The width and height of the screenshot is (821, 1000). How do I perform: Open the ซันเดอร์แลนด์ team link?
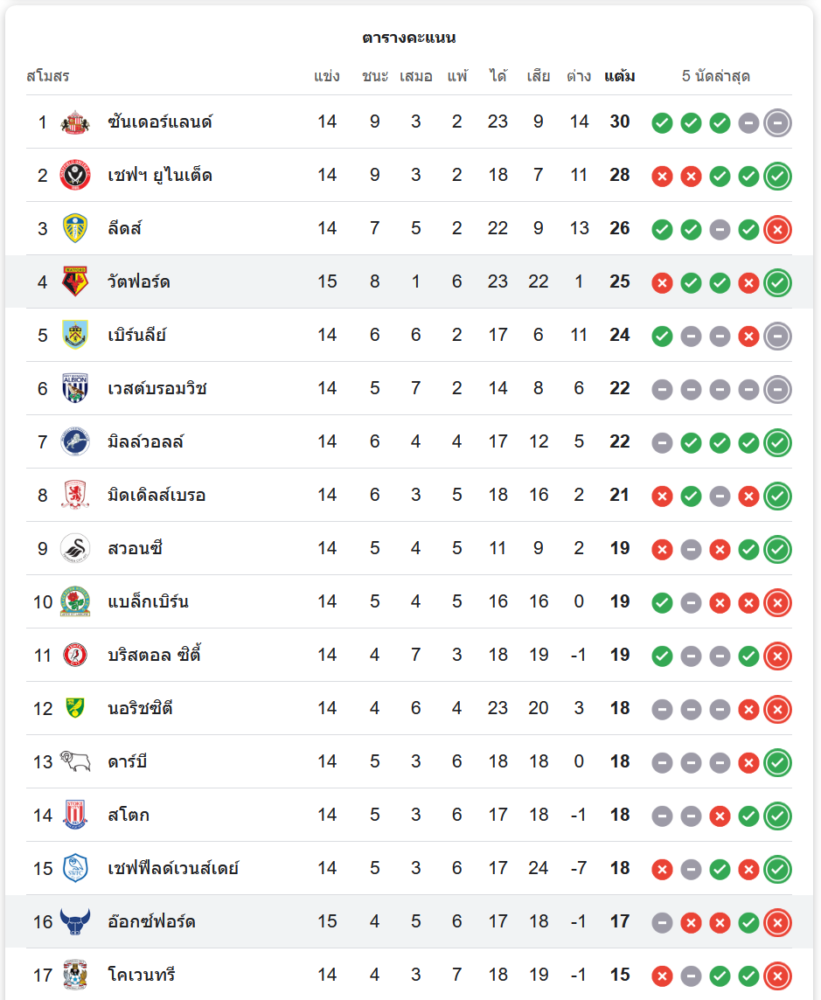coord(160,123)
